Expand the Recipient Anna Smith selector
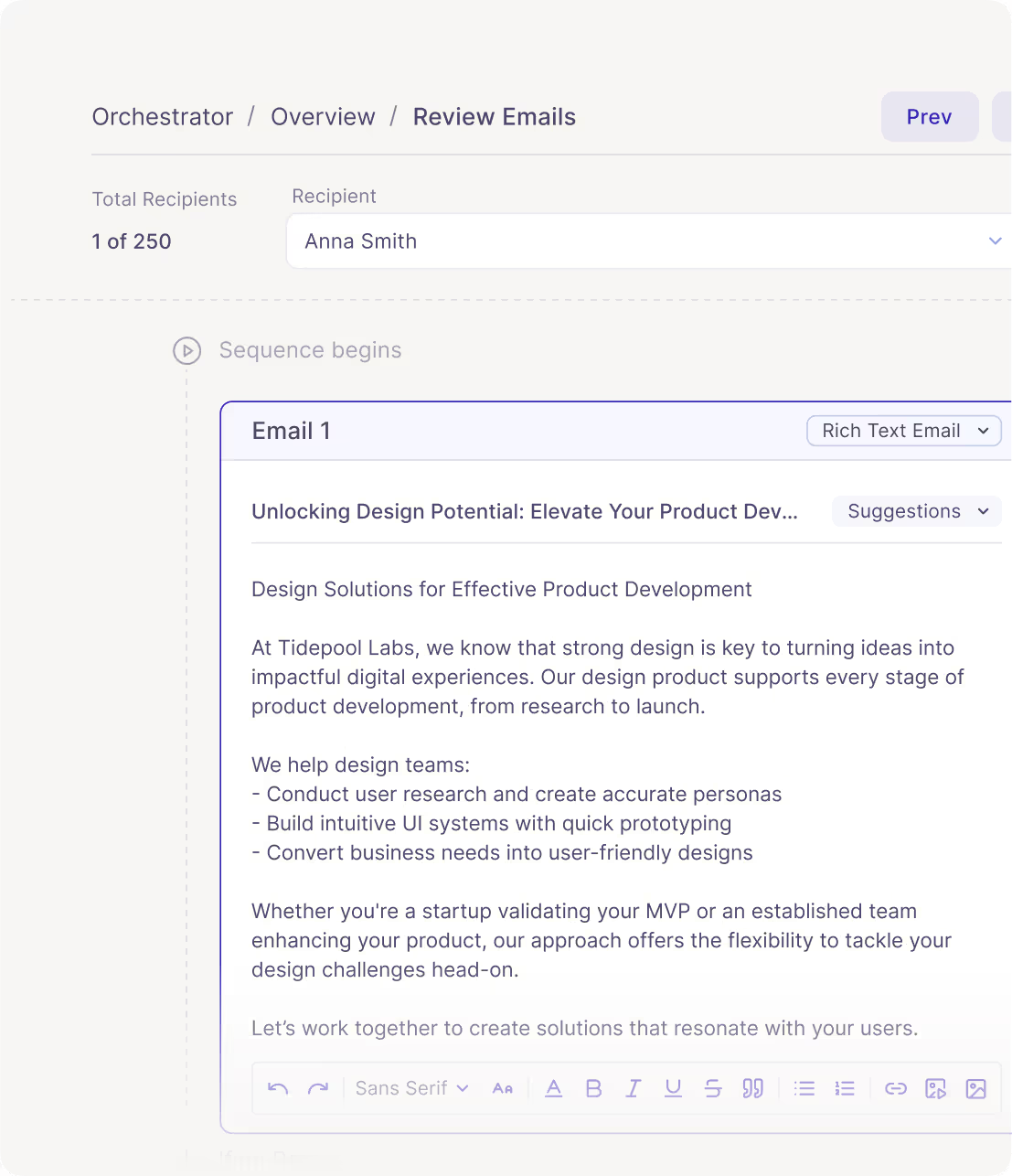This screenshot has height=1176, width=1012. [649, 241]
